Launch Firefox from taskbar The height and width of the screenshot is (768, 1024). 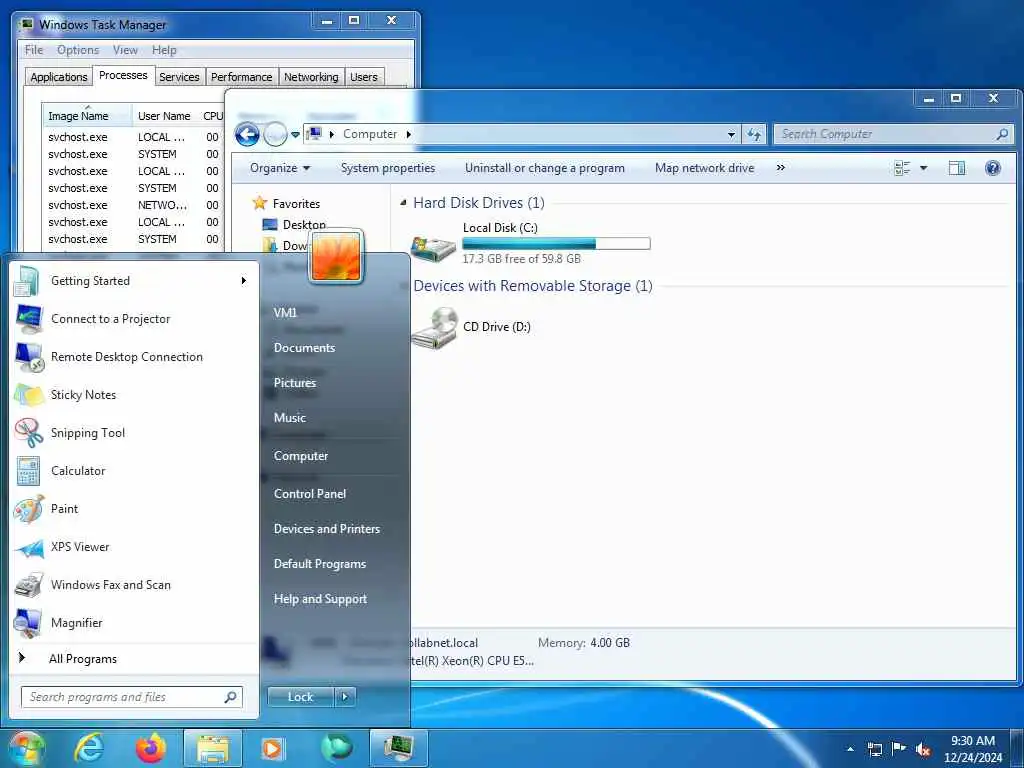pos(151,748)
